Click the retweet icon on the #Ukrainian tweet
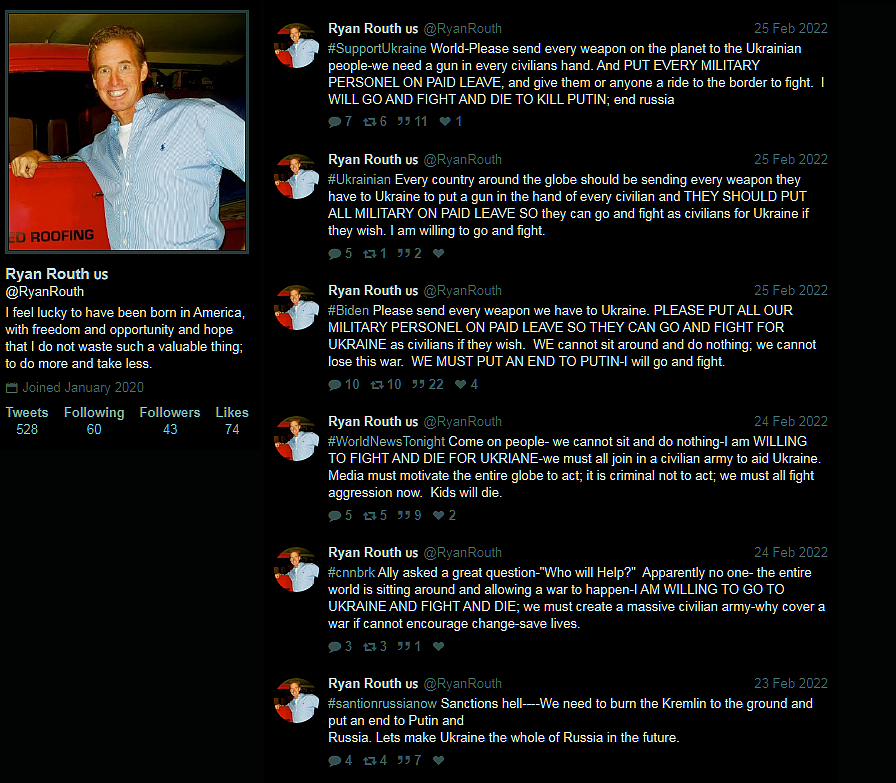 coord(370,253)
